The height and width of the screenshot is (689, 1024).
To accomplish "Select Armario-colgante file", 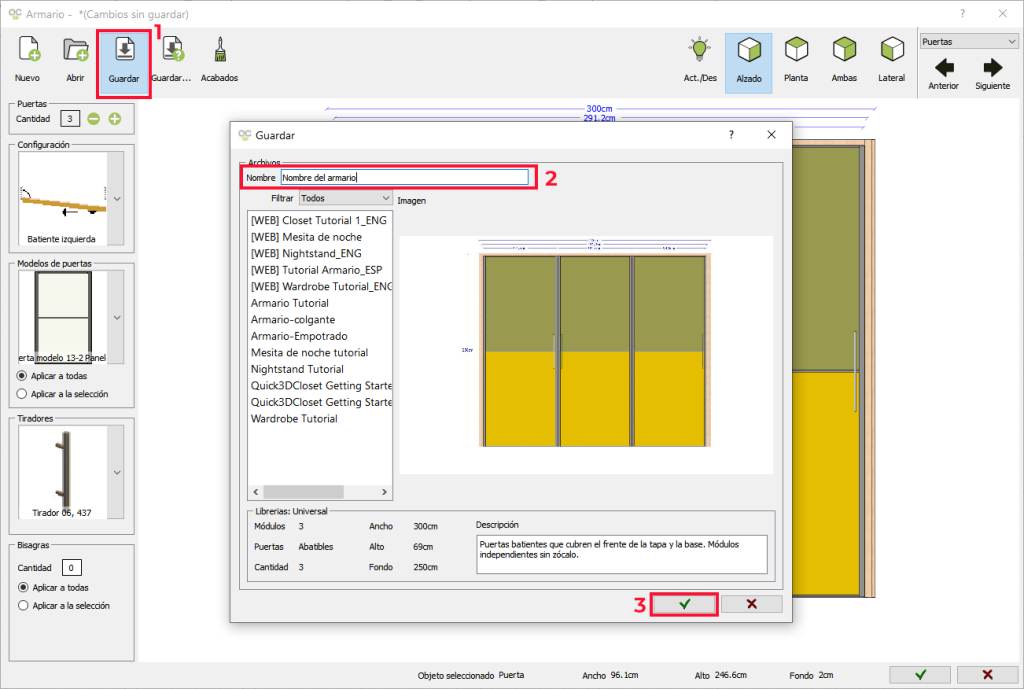I will click(x=293, y=319).
